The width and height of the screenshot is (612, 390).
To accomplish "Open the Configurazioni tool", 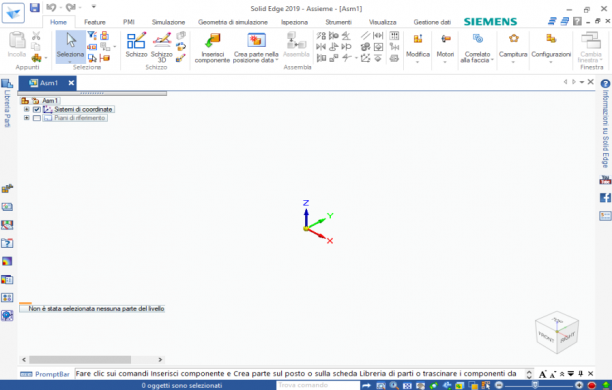I will tap(551, 45).
